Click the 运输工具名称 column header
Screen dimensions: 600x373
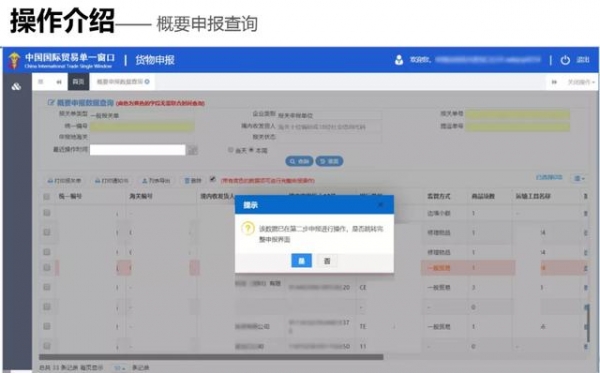[533, 196]
